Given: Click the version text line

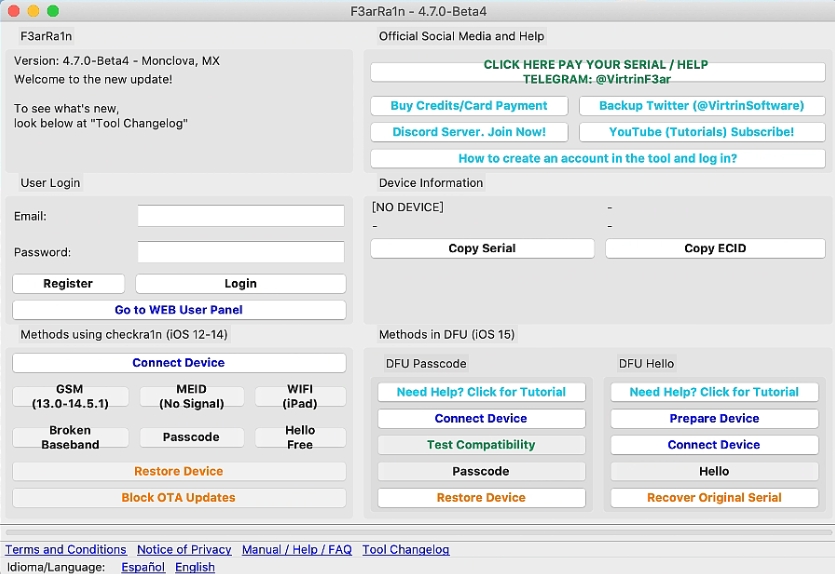Looking at the screenshot, I should tap(117, 61).
